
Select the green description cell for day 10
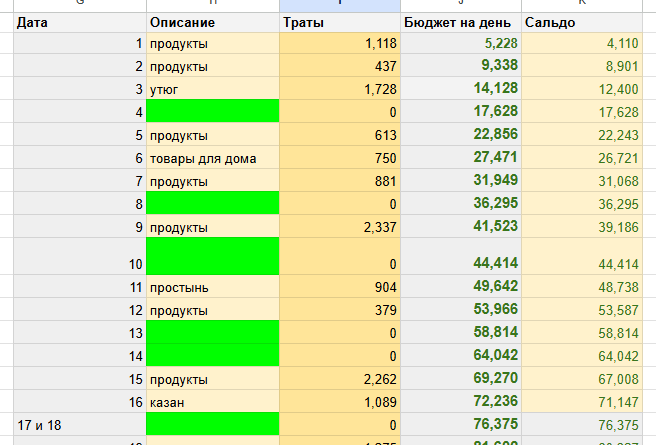213,256
